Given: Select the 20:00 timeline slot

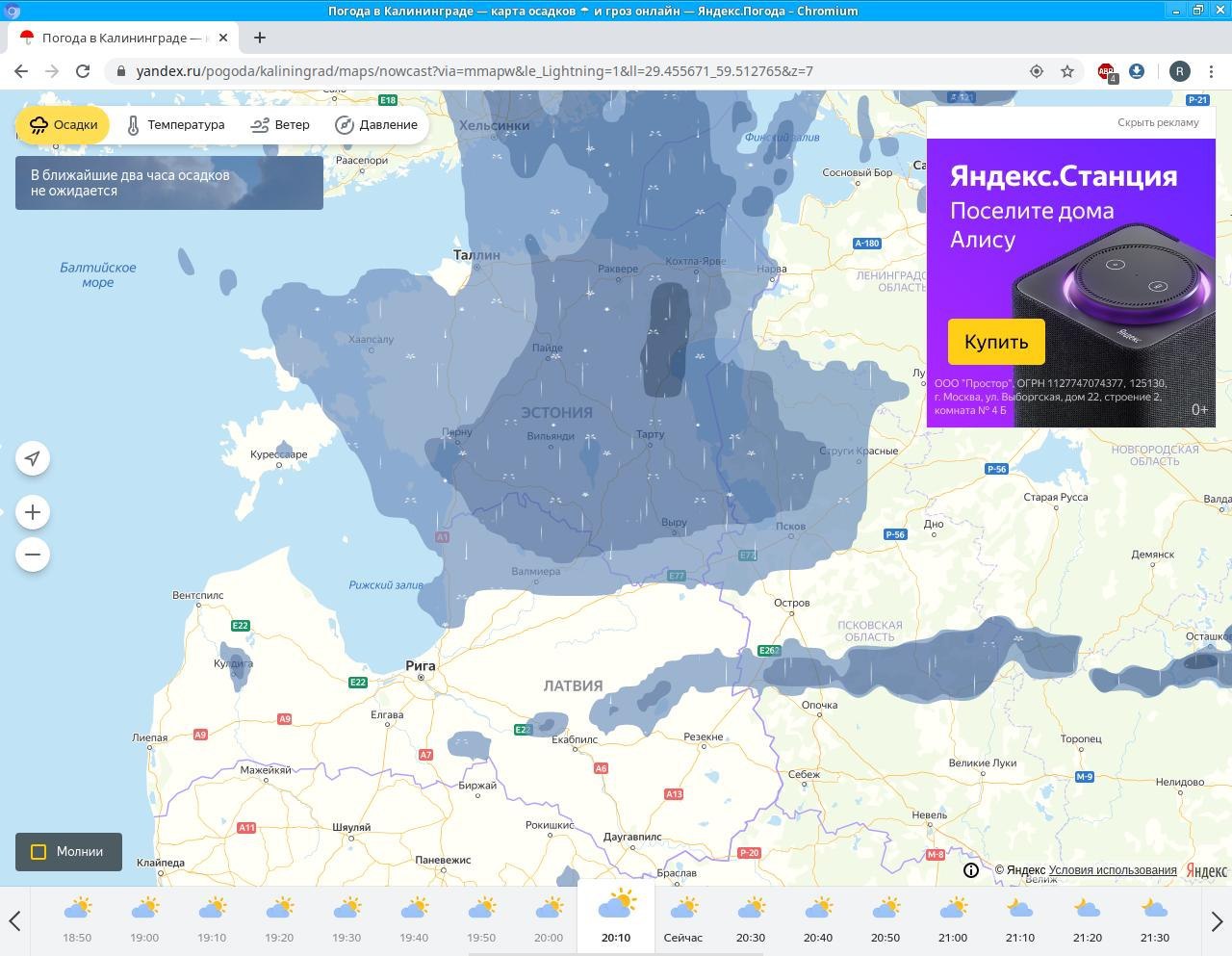Looking at the screenshot, I should click(x=549, y=921).
